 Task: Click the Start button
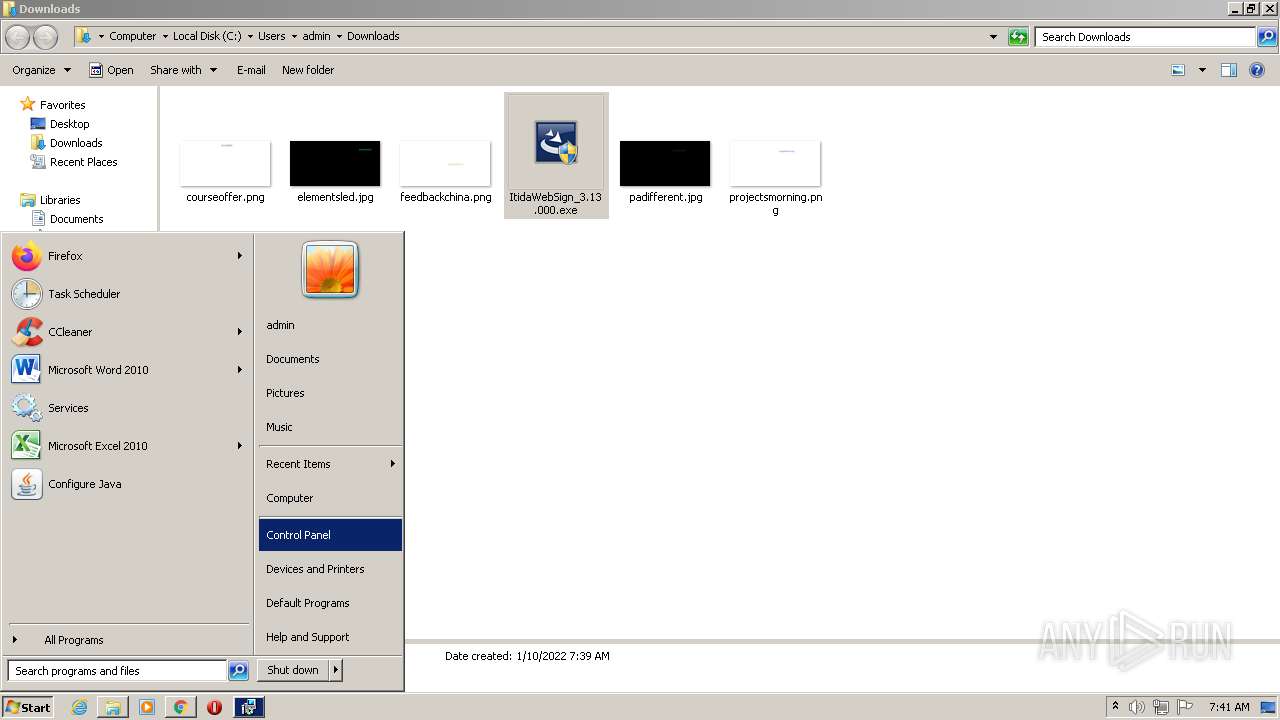coord(27,707)
